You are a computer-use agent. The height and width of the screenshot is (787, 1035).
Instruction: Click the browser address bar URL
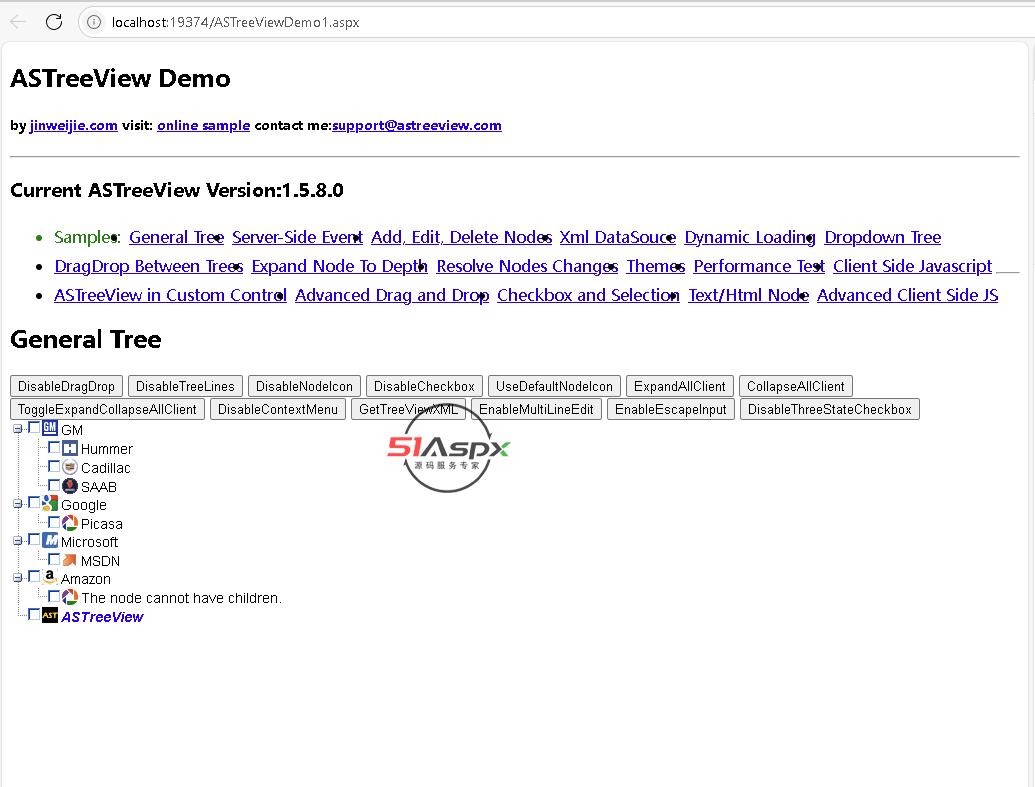pyautogui.click(x=236, y=22)
